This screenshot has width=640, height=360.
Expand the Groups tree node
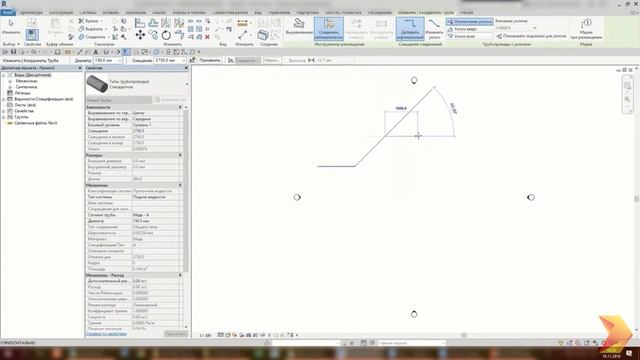coord(4,117)
